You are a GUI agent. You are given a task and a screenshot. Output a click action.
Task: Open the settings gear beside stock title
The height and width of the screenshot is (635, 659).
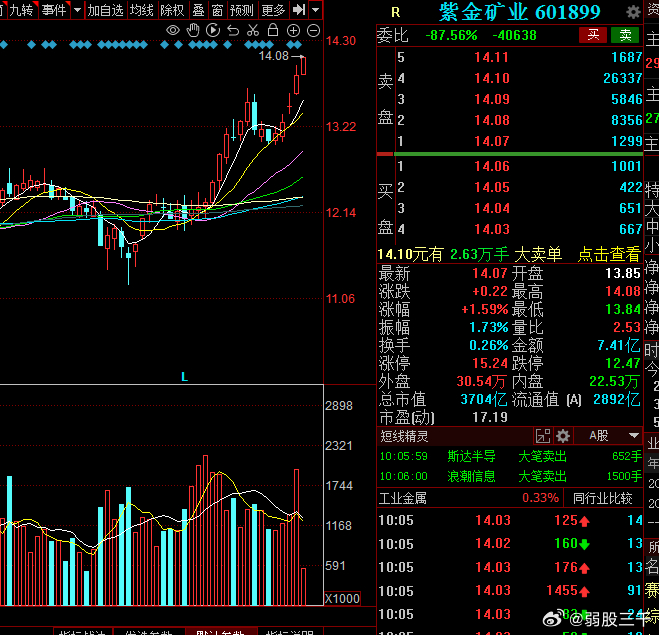(633, 12)
